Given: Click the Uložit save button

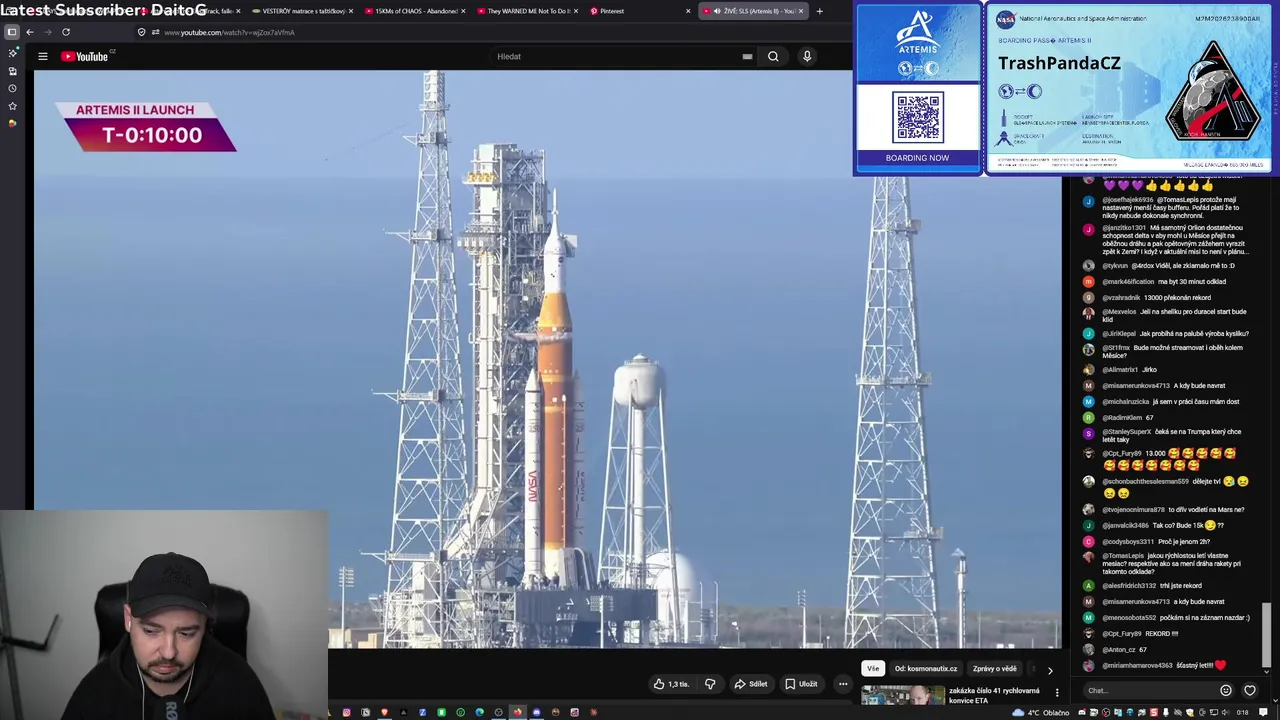Looking at the screenshot, I should tap(801, 684).
